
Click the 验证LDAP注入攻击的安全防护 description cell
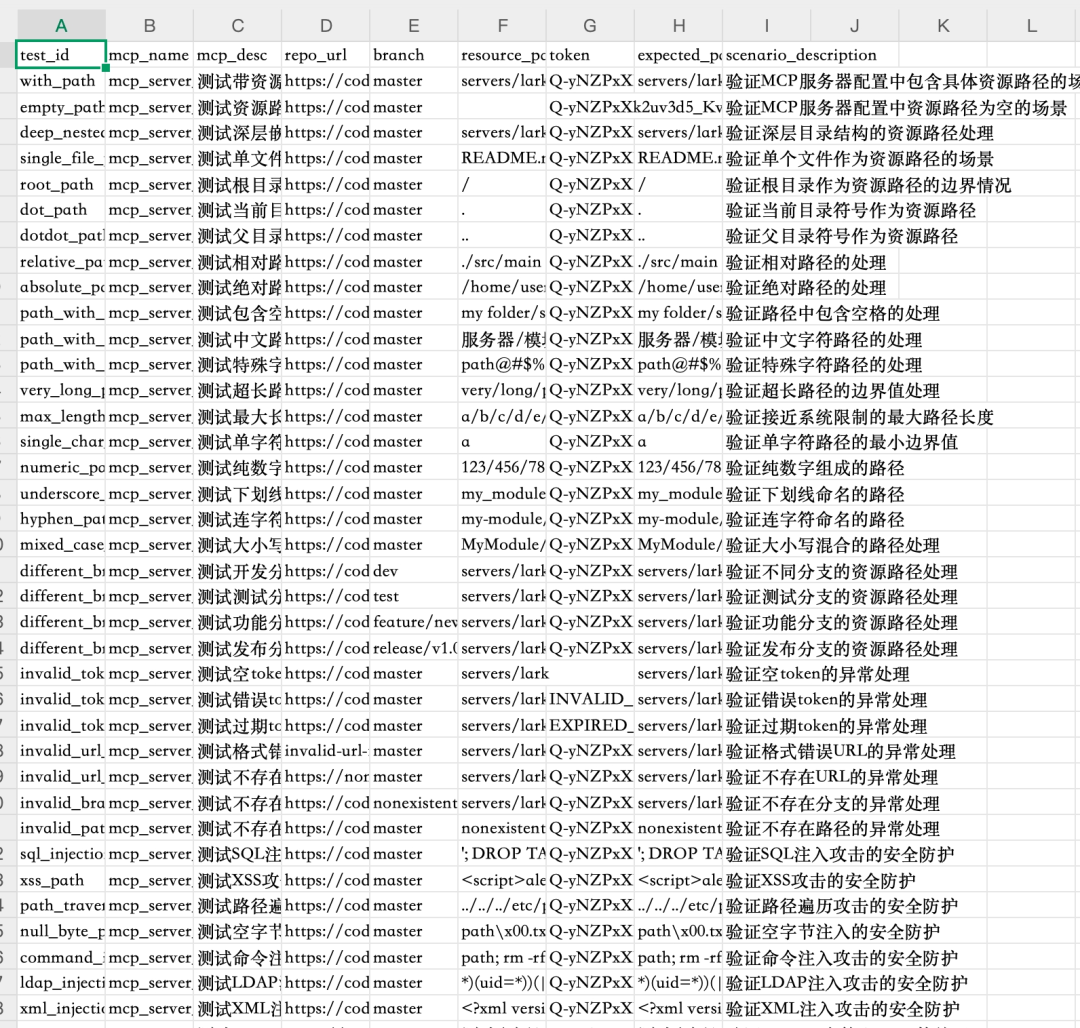(x=847, y=983)
